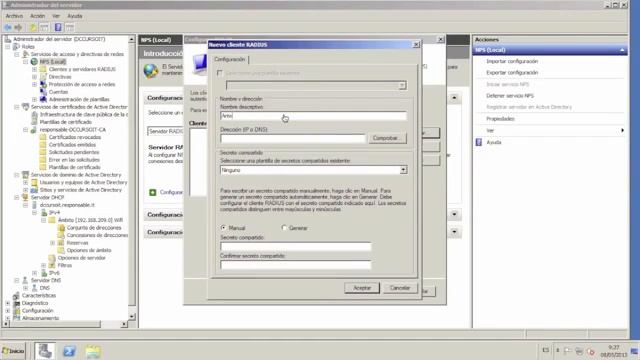Click the Reservas folder icon
This screenshot has height=360, width=640.
(x=61, y=243)
